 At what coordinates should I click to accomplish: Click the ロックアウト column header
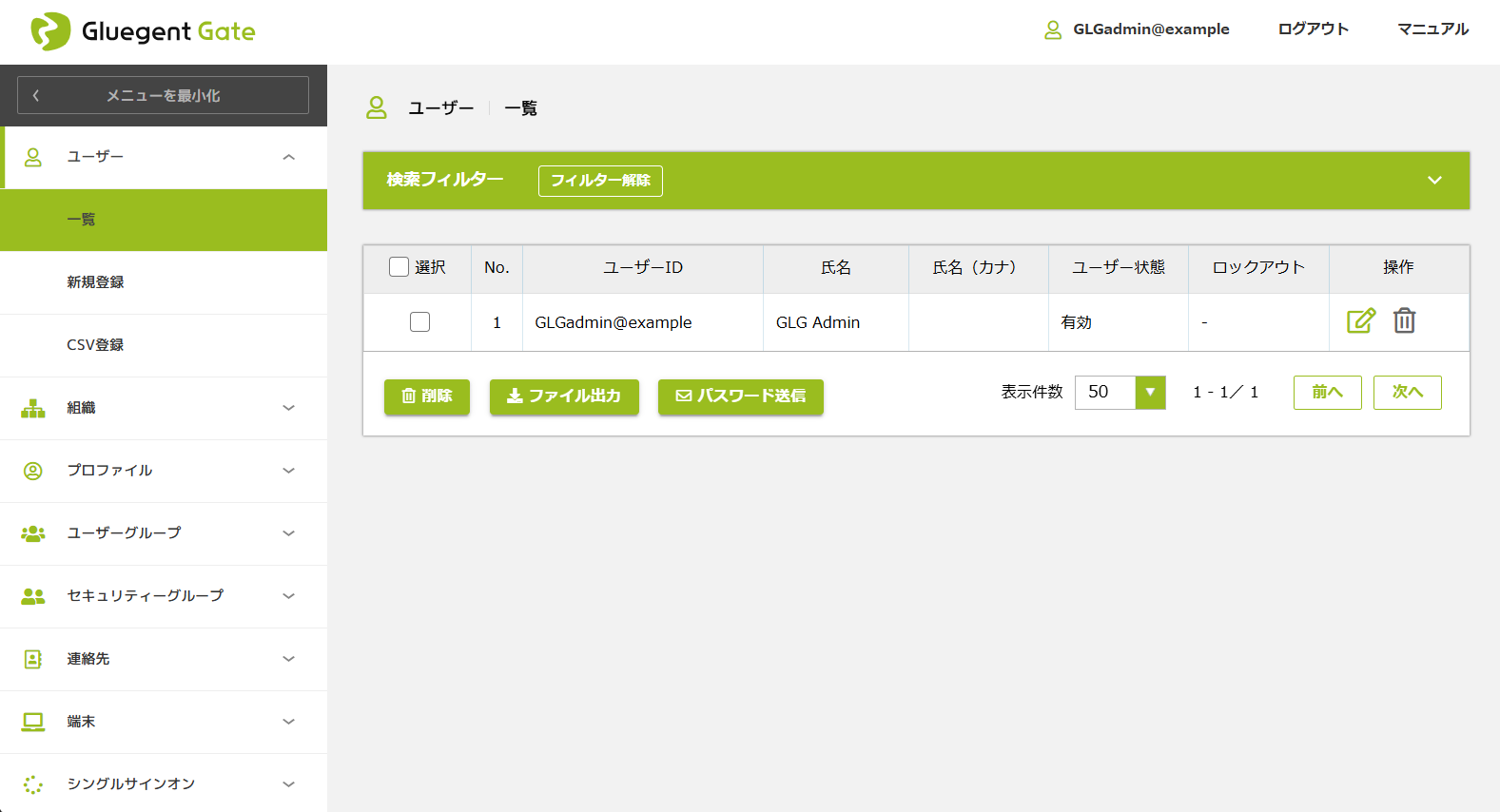(x=1258, y=268)
